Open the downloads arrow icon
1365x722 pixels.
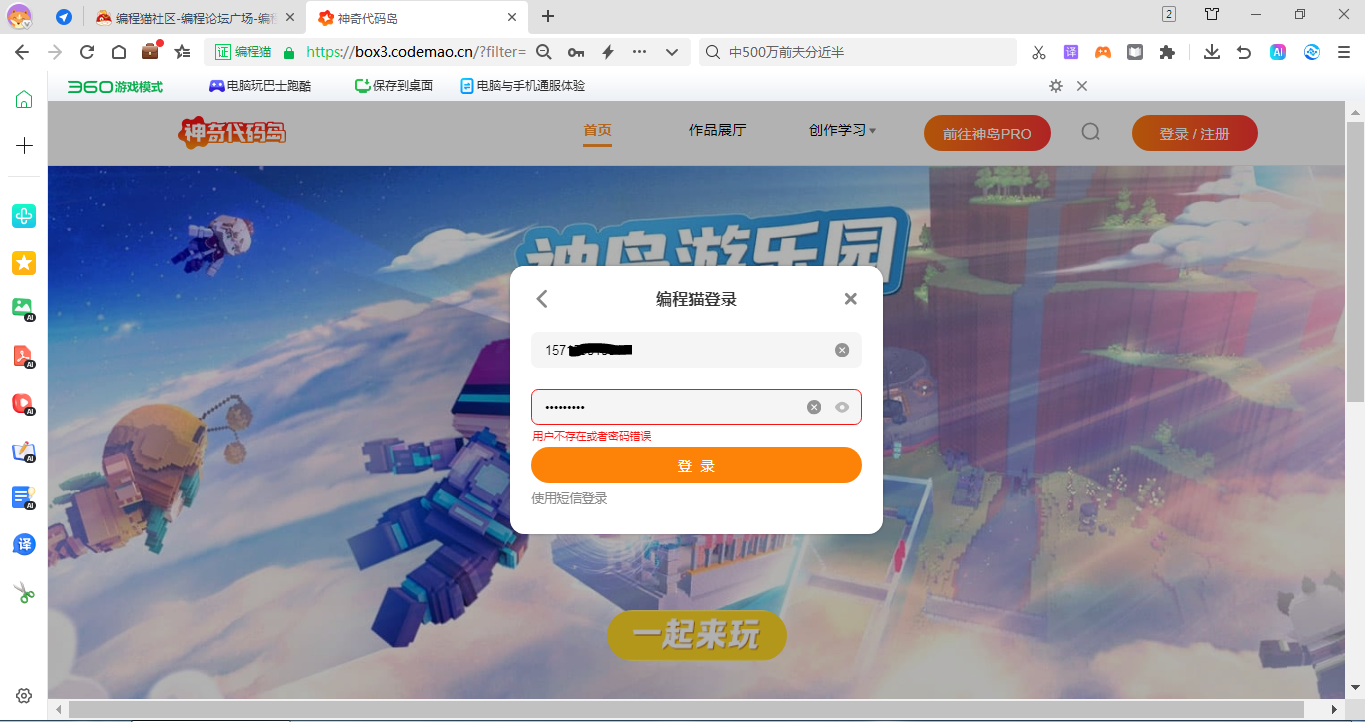pyautogui.click(x=1212, y=52)
